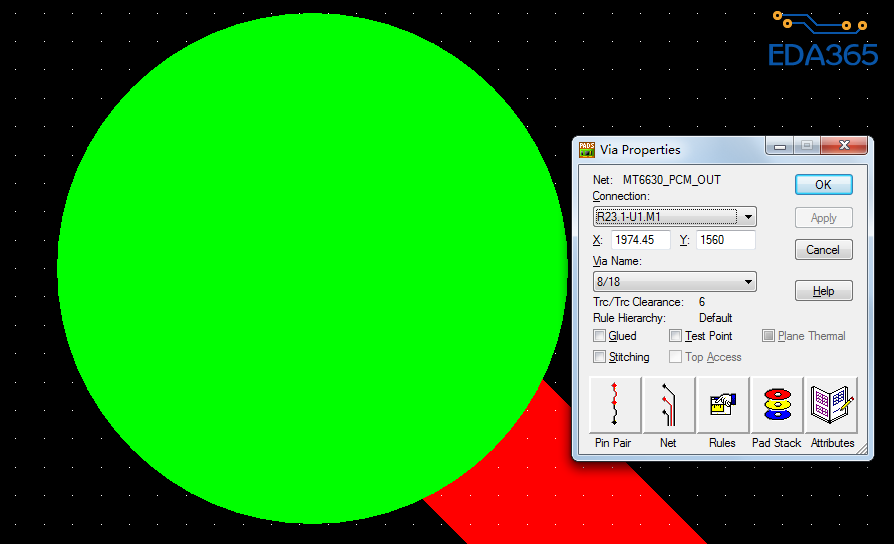This screenshot has height=544, width=894.
Task: Open the Rules icon button
Action: point(722,405)
